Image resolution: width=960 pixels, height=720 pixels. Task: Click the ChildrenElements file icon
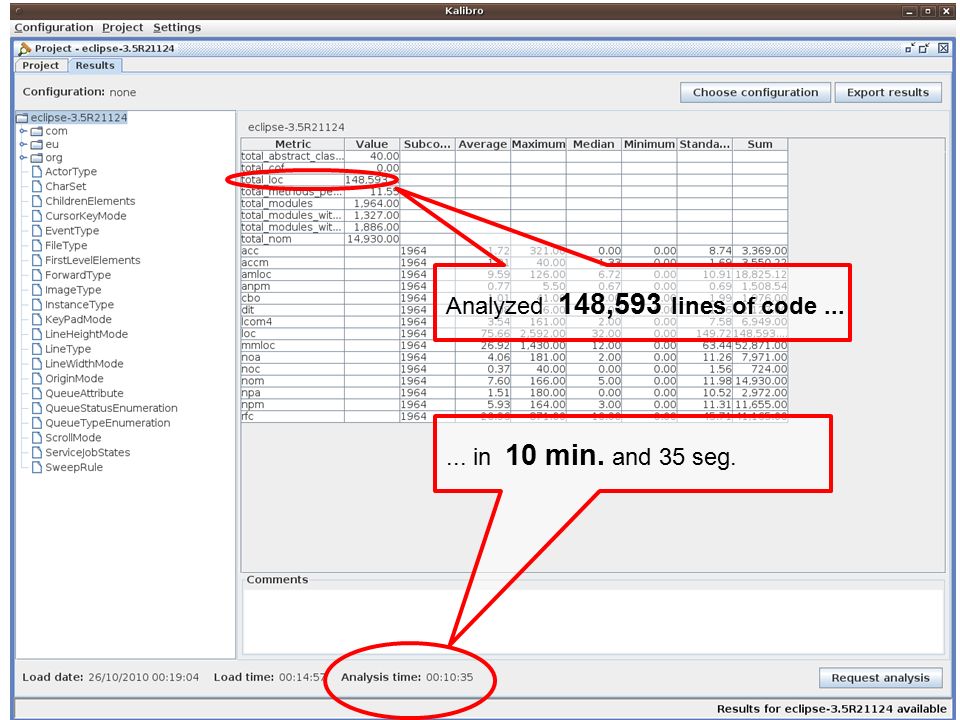[x=37, y=201]
